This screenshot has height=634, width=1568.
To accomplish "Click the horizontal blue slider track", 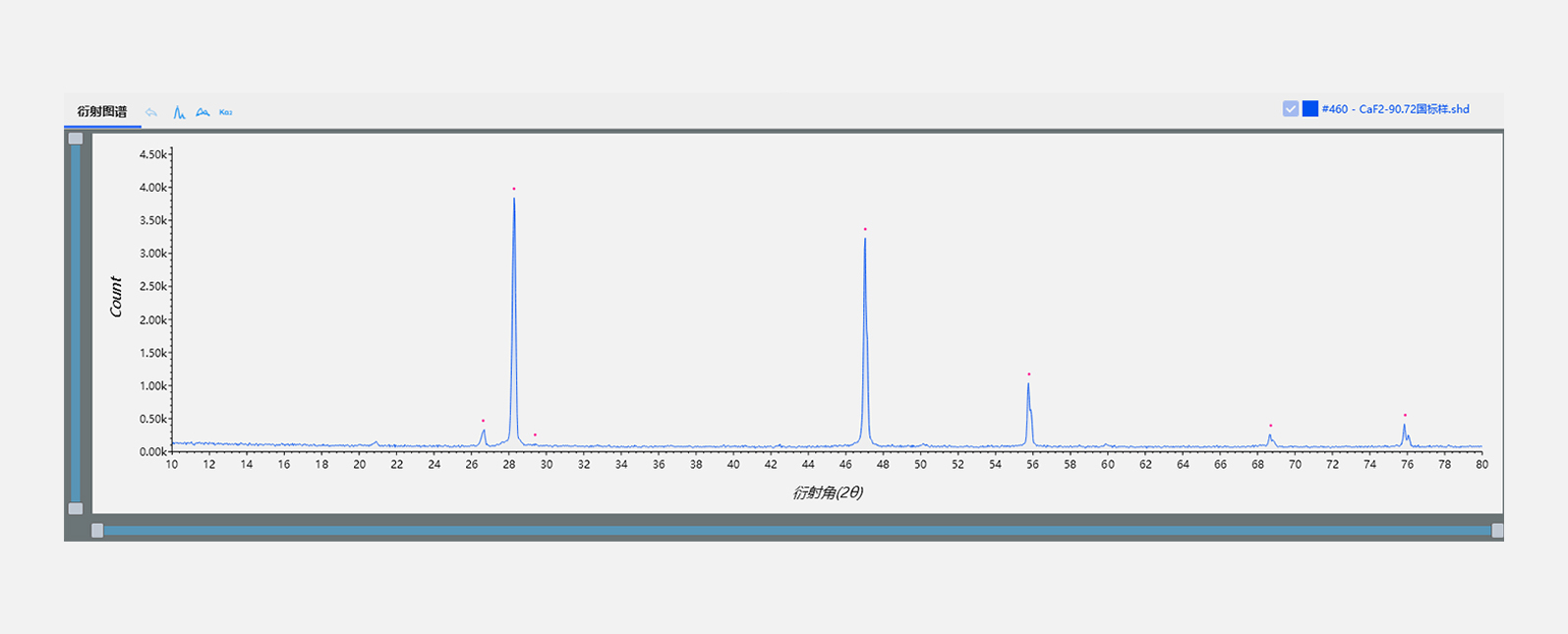I will (x=797, y=531).
